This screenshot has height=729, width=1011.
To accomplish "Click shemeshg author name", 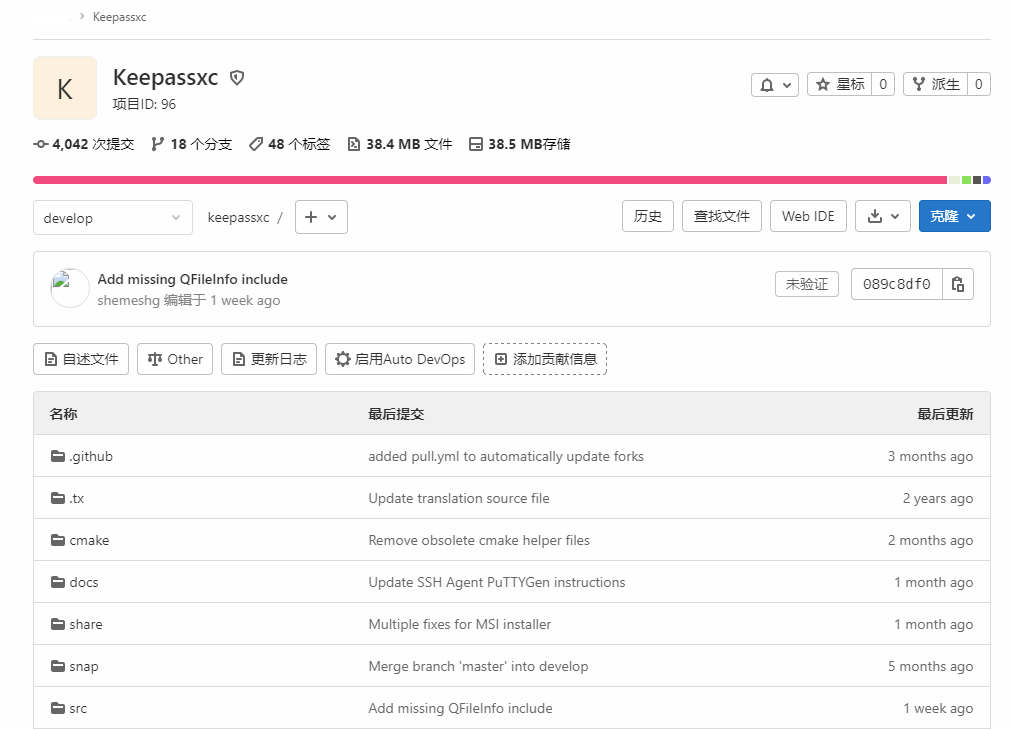I will 128,300.
